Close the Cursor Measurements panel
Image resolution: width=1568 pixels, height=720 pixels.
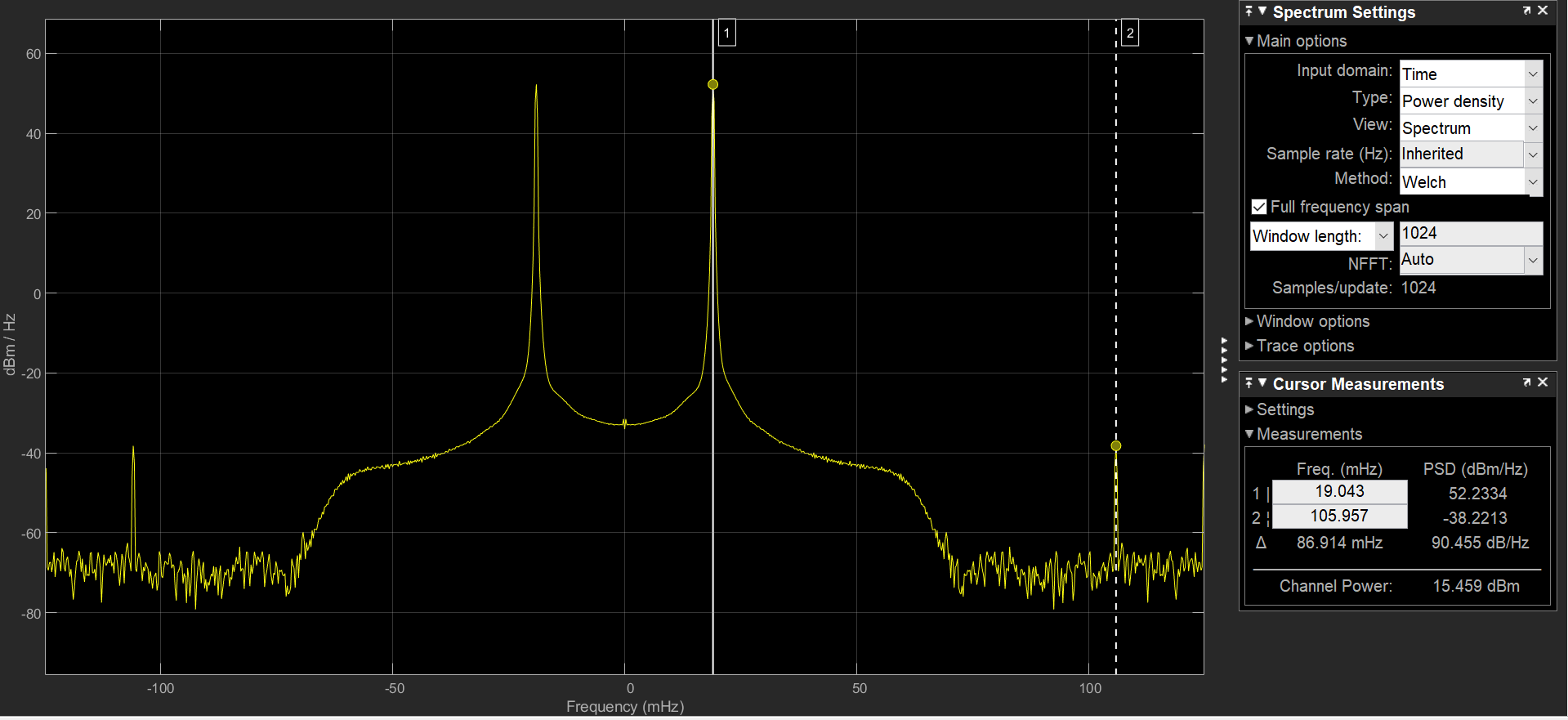[x=1543, y=382]
